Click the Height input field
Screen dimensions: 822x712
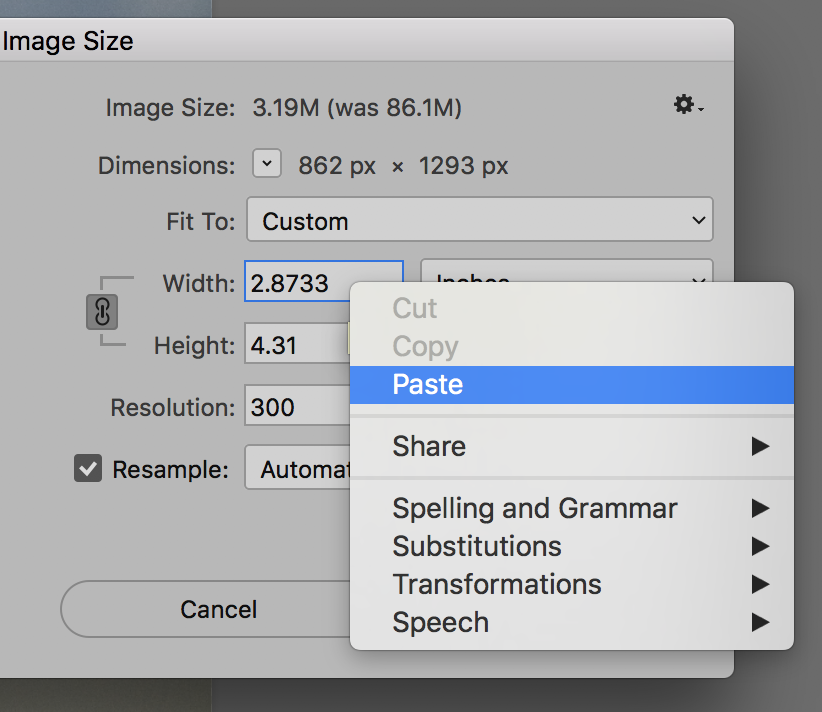click(x=296, y=346)
